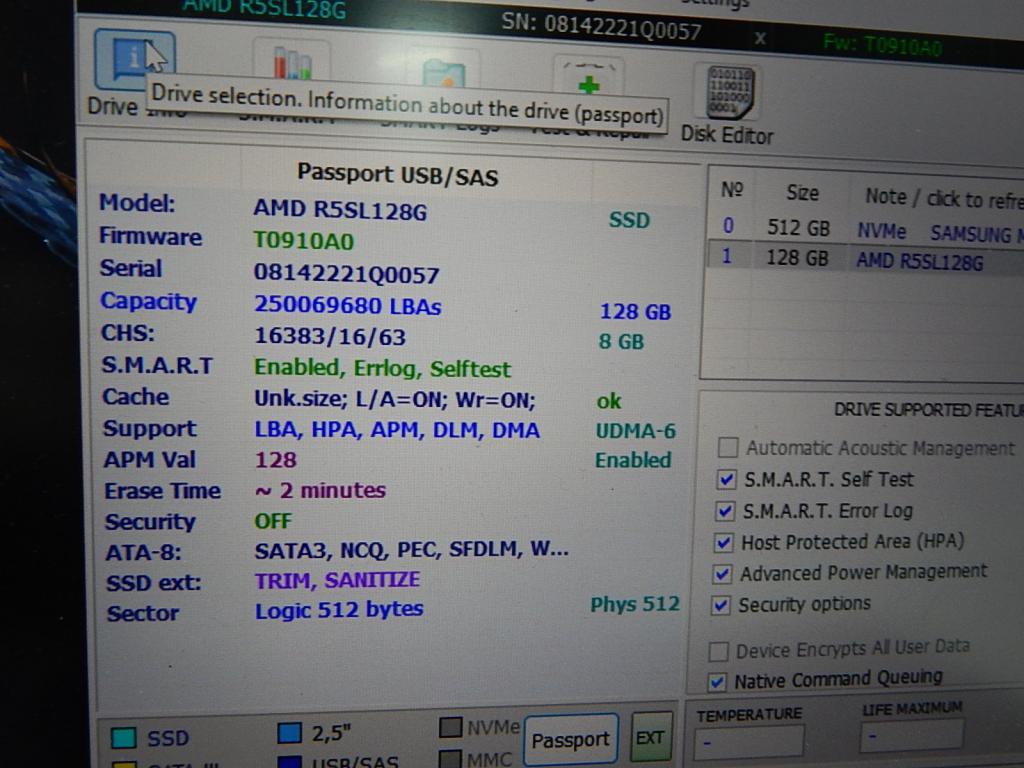Click the cyan SSD legend swatch
The height and width of the screenshot is (768, 1024).
(123, 738)
